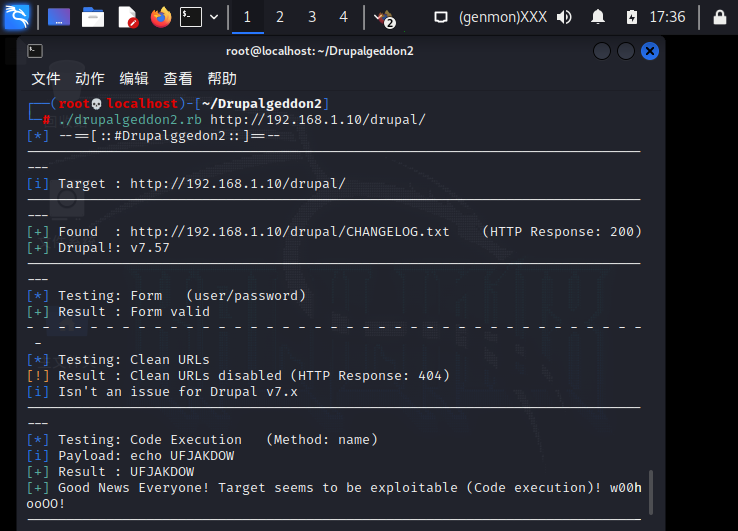Click 'root@localhost: ~/Drupalgeddon2' window title
The width and height of the screenshot is (738, 531).
[x=320, y=51]
